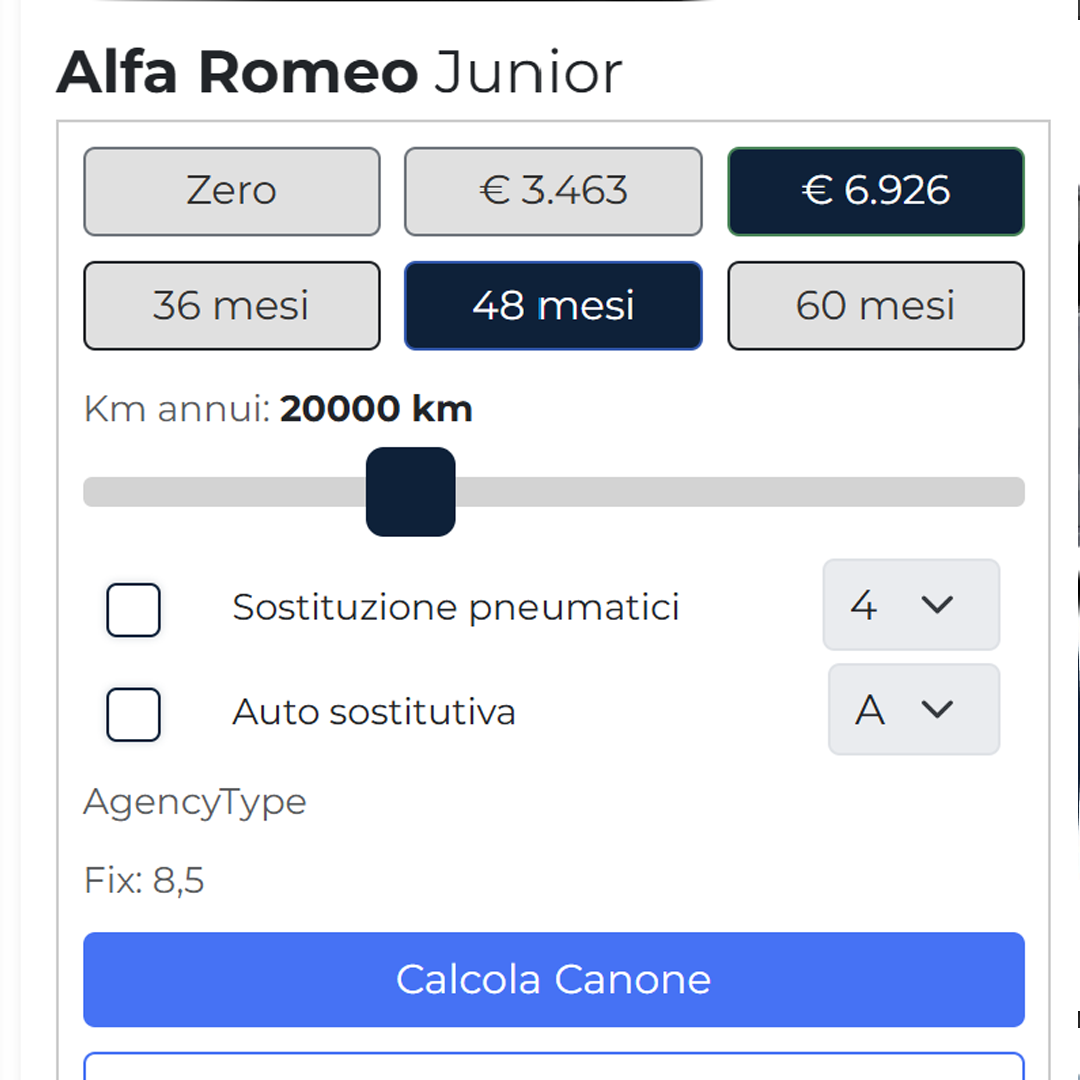Screen dimensions: 1080x1080
Task: Click the Auto sostitutiva label text
Action: 374,712
